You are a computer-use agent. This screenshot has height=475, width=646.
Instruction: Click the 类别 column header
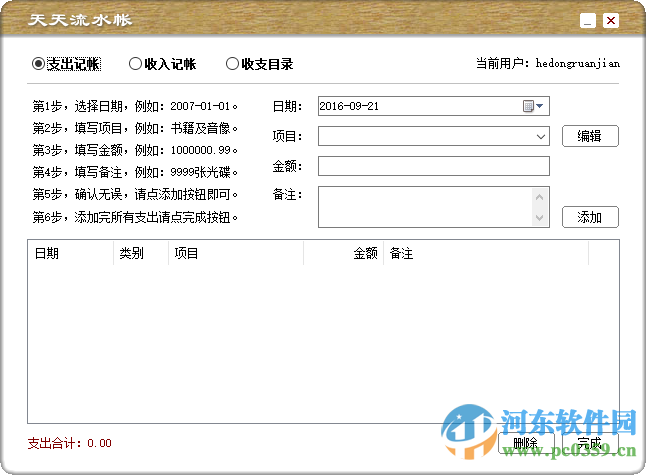141,253
